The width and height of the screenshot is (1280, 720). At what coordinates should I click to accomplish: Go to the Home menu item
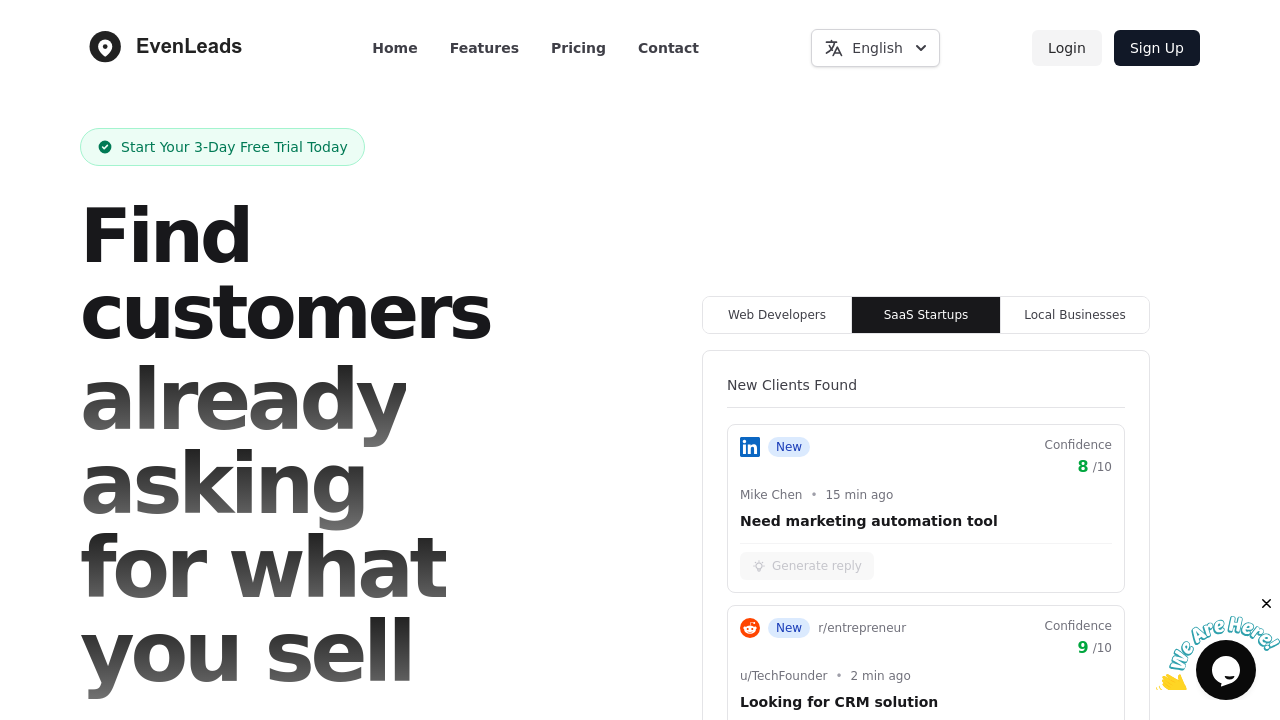coord(395,48)
